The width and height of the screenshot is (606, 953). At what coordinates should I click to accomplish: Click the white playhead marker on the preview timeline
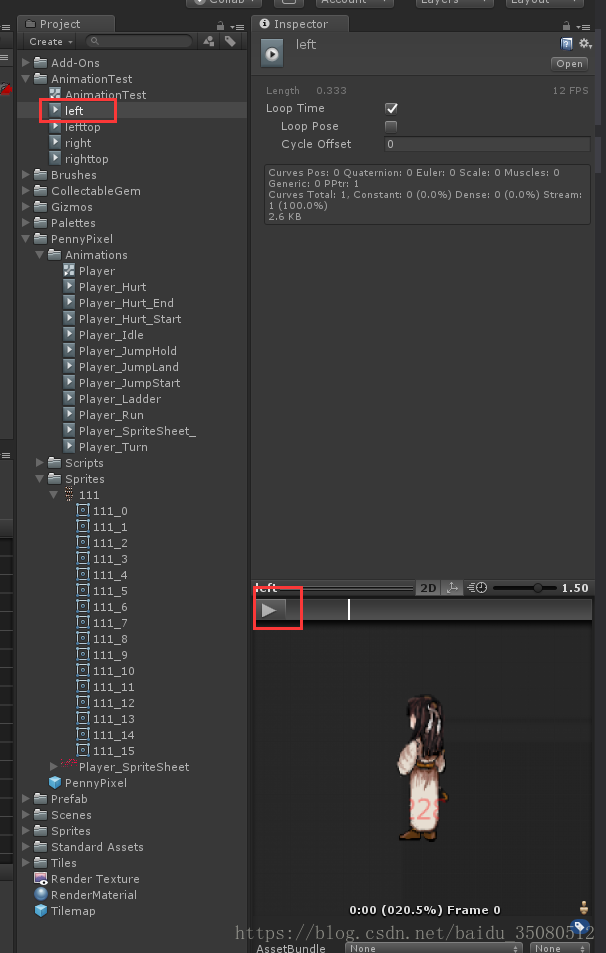[348, 610]
